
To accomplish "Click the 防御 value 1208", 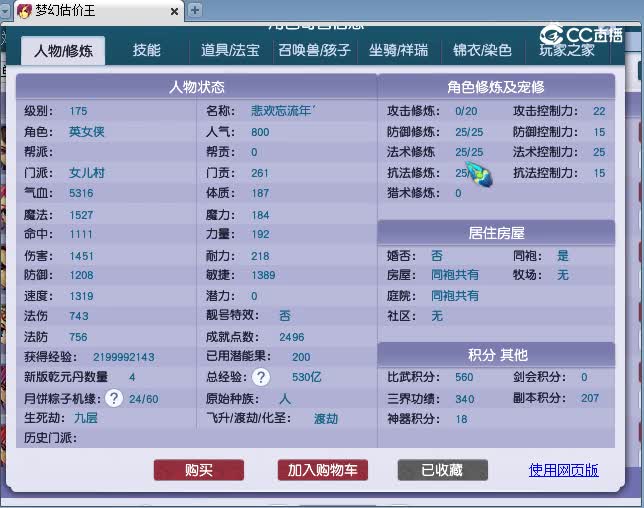I will tap(81, 275).
